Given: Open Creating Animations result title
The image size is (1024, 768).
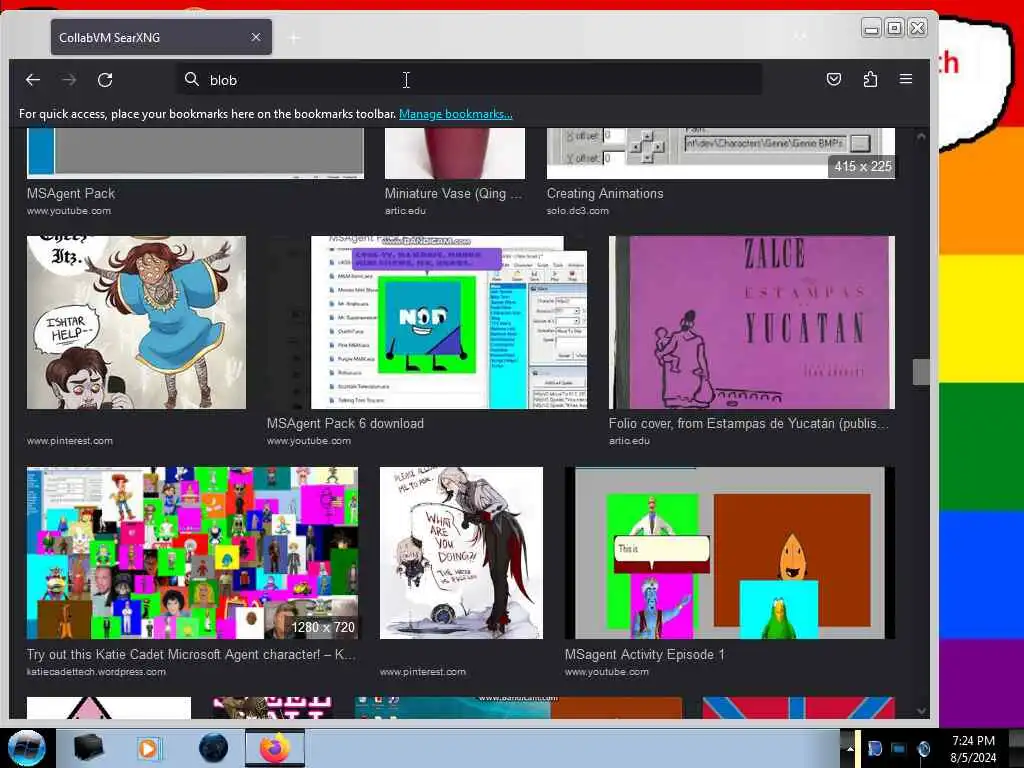Looking at the screenshot, I should [x=605, y=193].
